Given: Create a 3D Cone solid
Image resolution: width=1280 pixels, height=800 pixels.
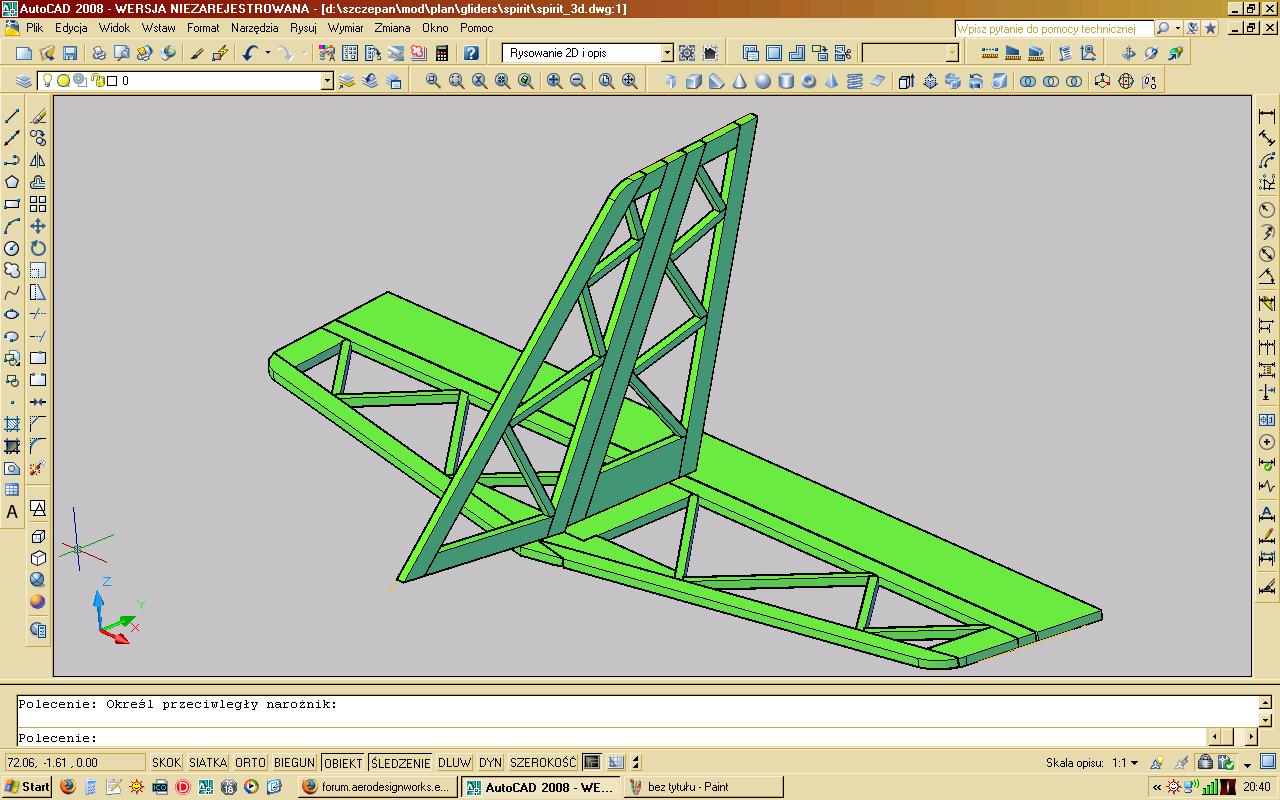Looking at the screenshot, I should pos(739,81).
